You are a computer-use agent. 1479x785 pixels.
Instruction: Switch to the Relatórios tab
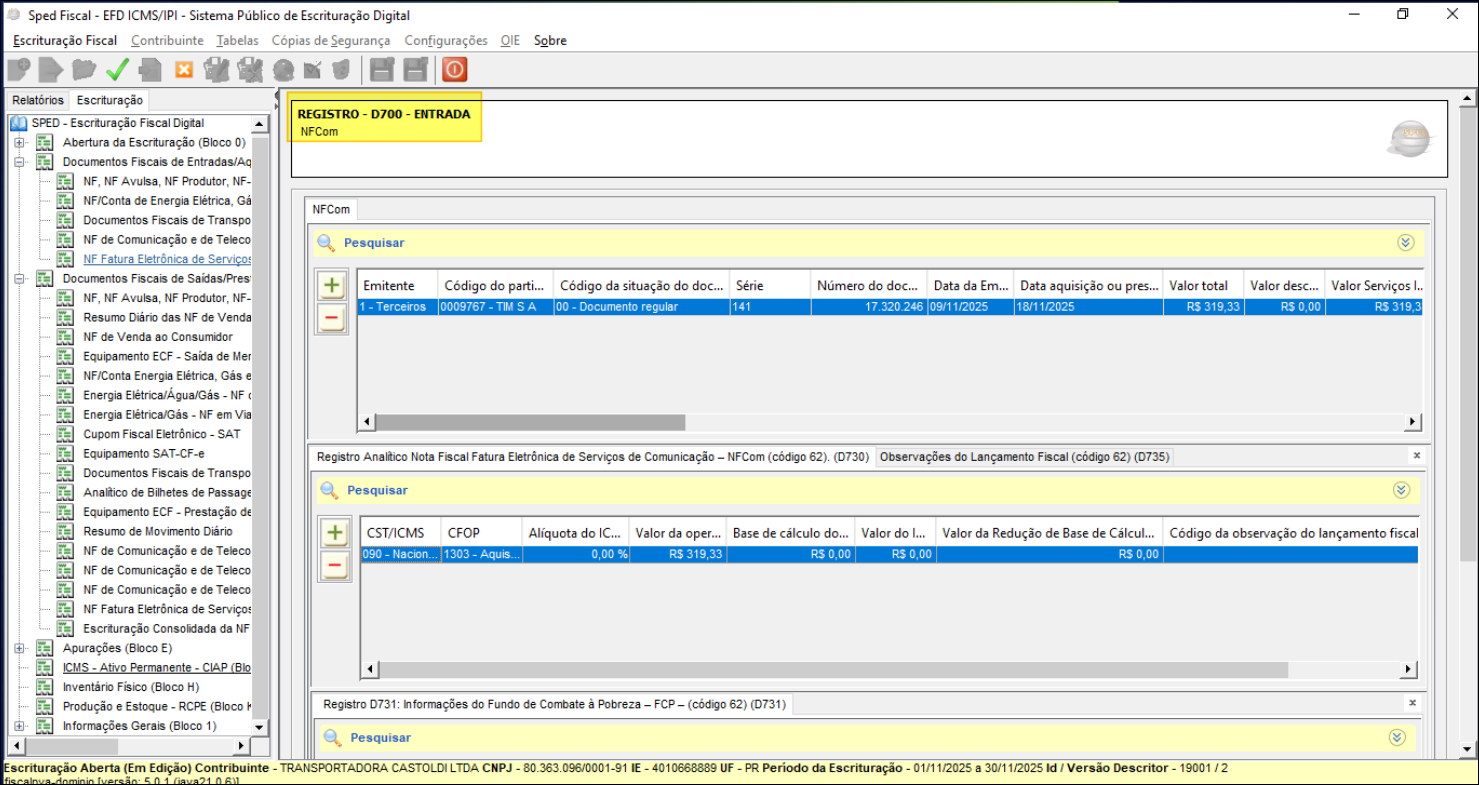tap(38, 101)
